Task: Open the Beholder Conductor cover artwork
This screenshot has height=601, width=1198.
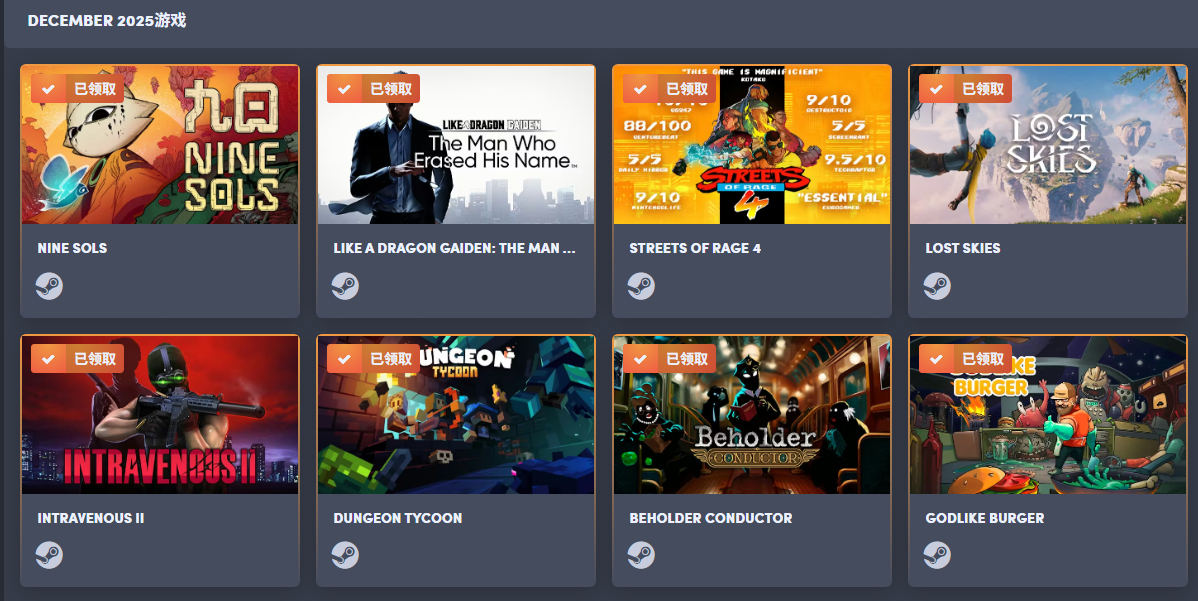Action: tap(752, 415)
